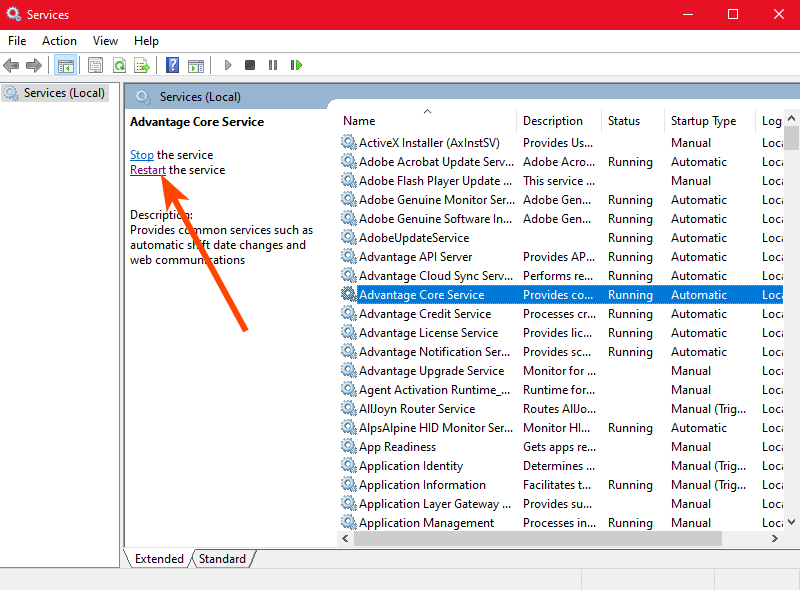Image resolution: width=800 pixels, height=590 pixels.
Task: Open the File menu
Action: click(x=17, y=41)
